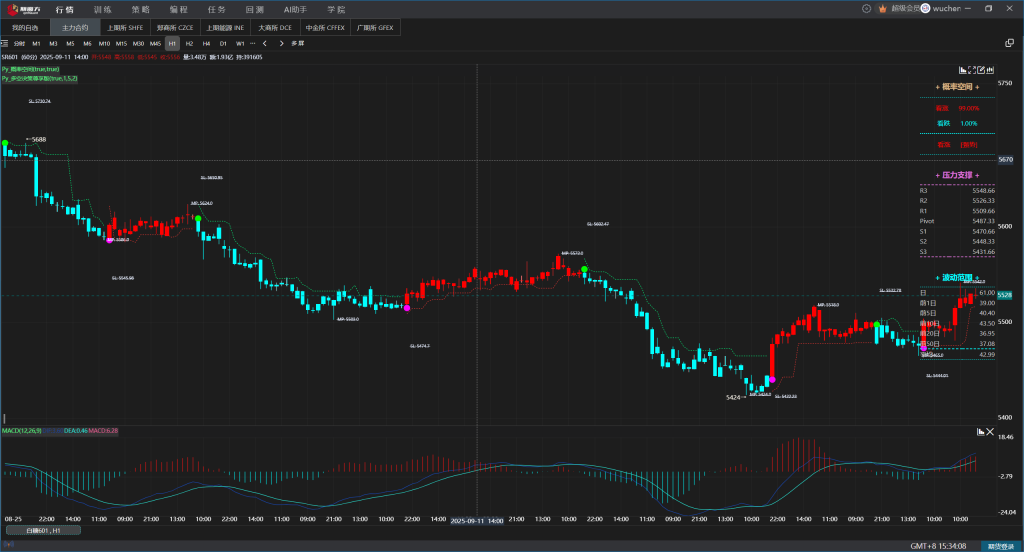
Task: Expand more periods with the ellipsis button
Action: coord(252,43)
